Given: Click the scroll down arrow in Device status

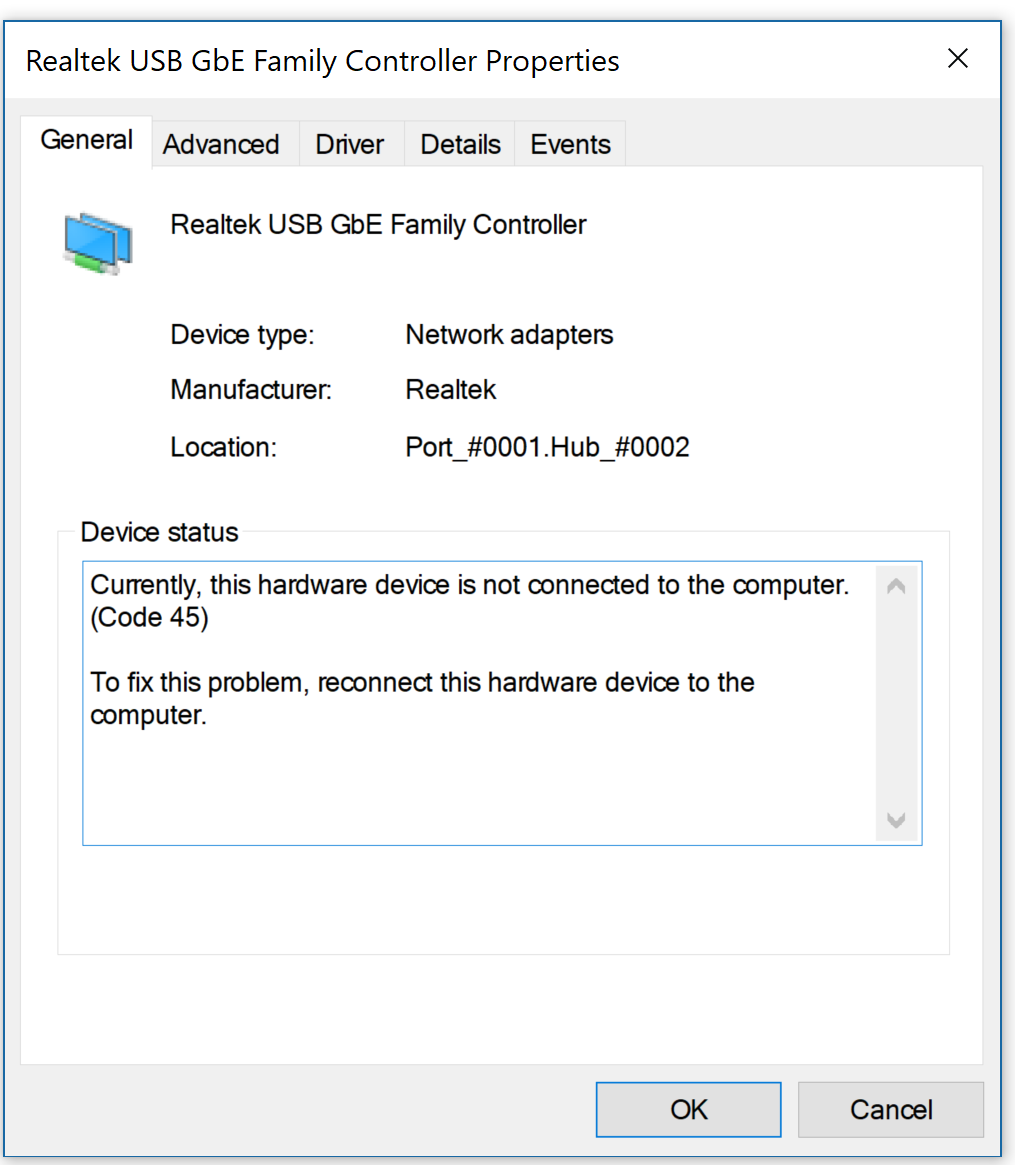Looking at the screenshot, I should [896, 820].
